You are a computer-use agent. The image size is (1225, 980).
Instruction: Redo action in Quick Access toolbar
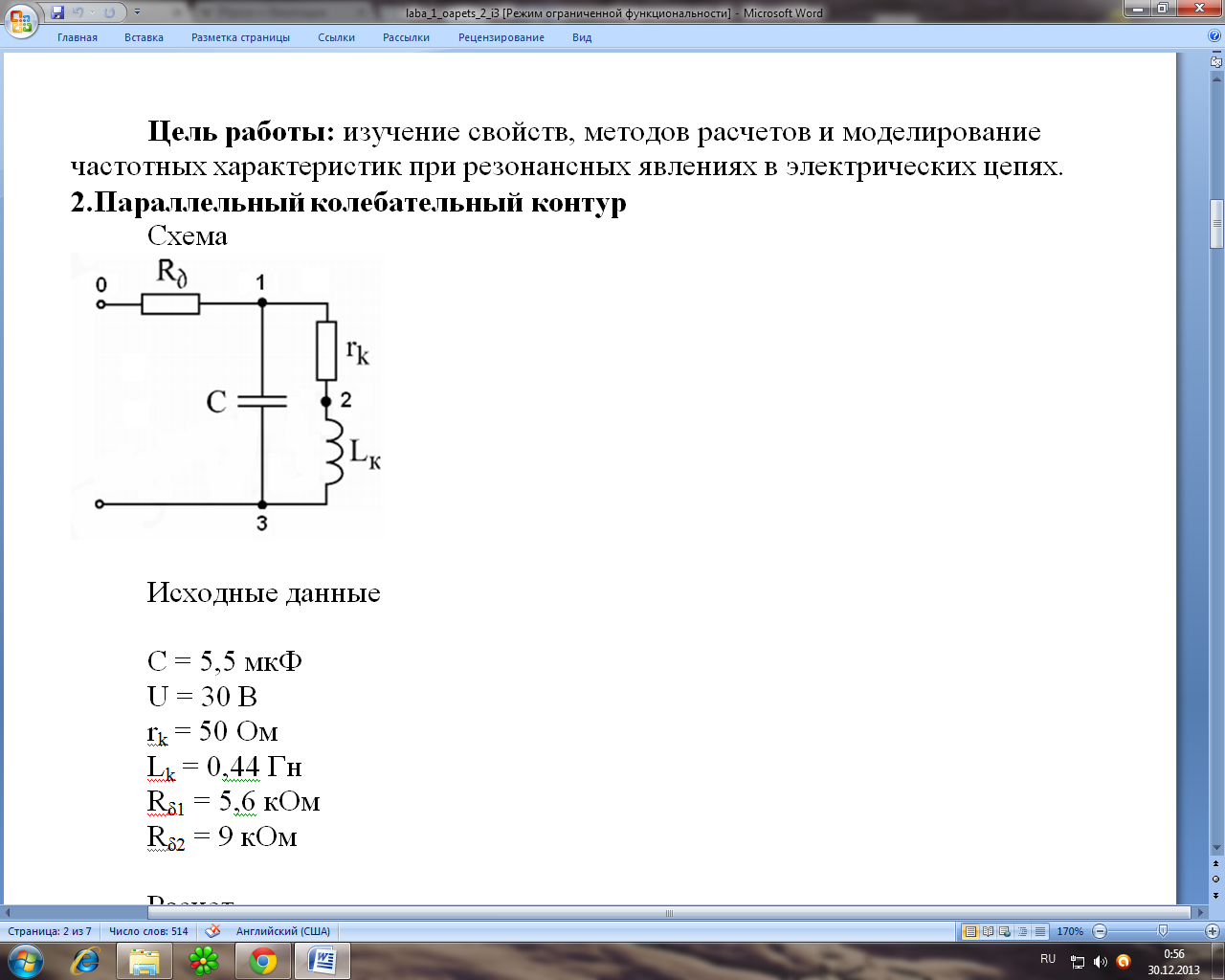109,12
